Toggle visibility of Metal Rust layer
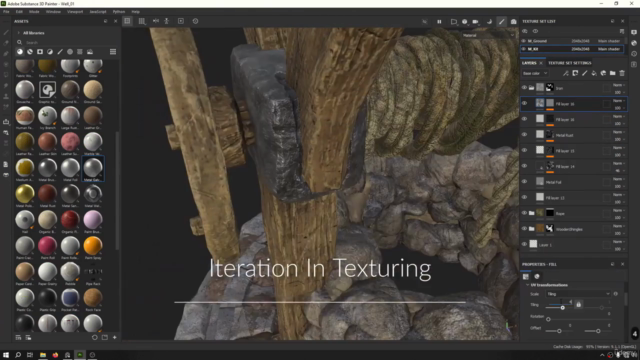 coord(524,134)
